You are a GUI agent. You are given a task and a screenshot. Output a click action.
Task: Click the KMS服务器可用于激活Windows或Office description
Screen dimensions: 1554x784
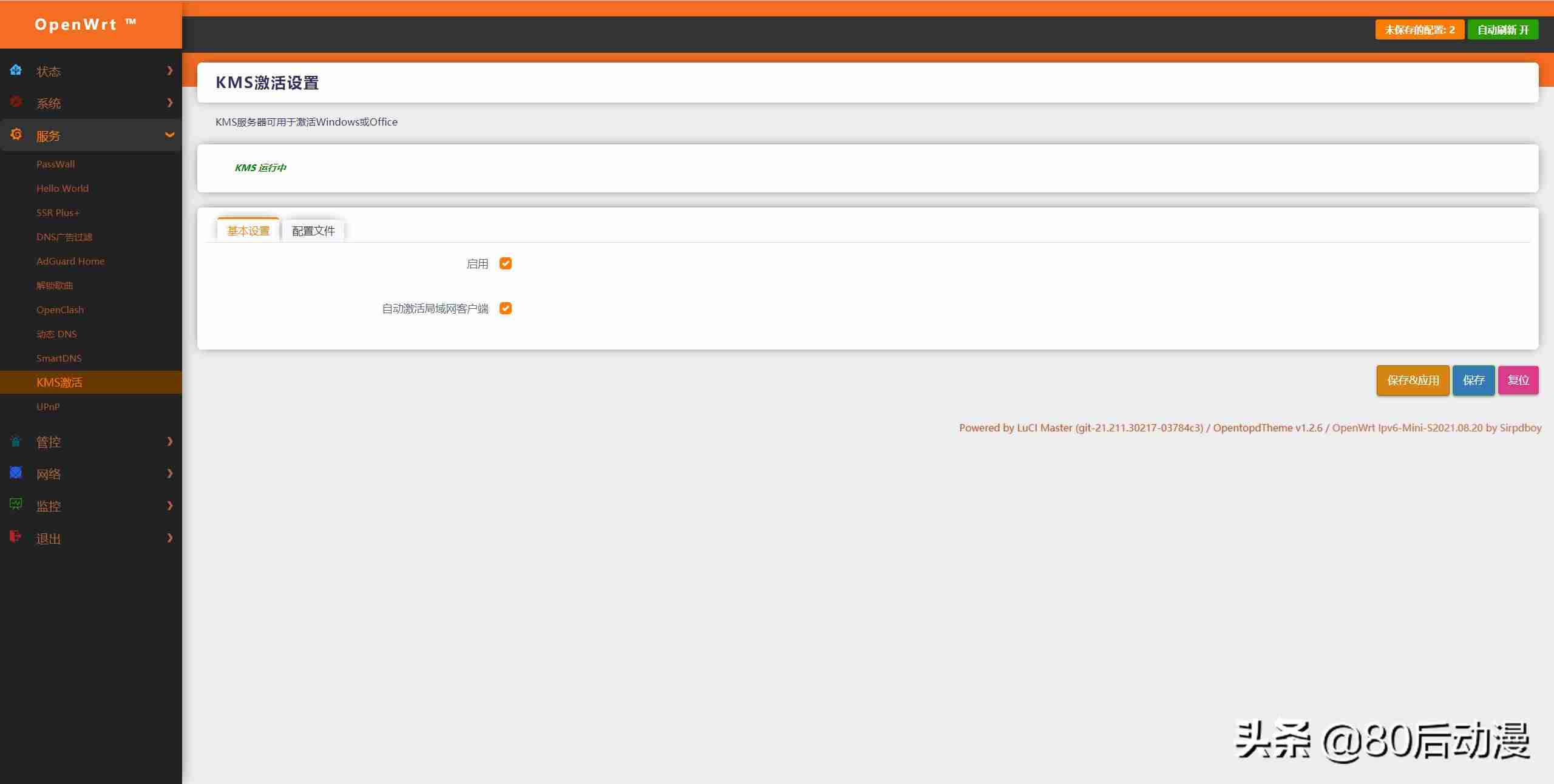307,122
